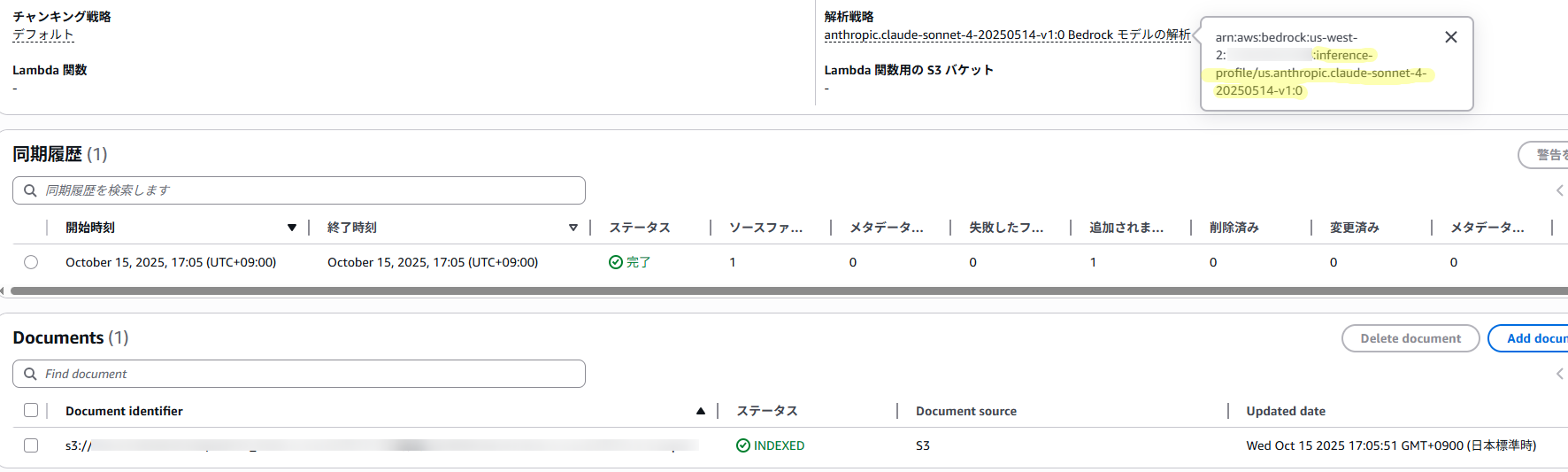The height and width of the screenshot is (472, 1568).
Task: Click the 変更済み column header
Action: tap(1355, 228)
